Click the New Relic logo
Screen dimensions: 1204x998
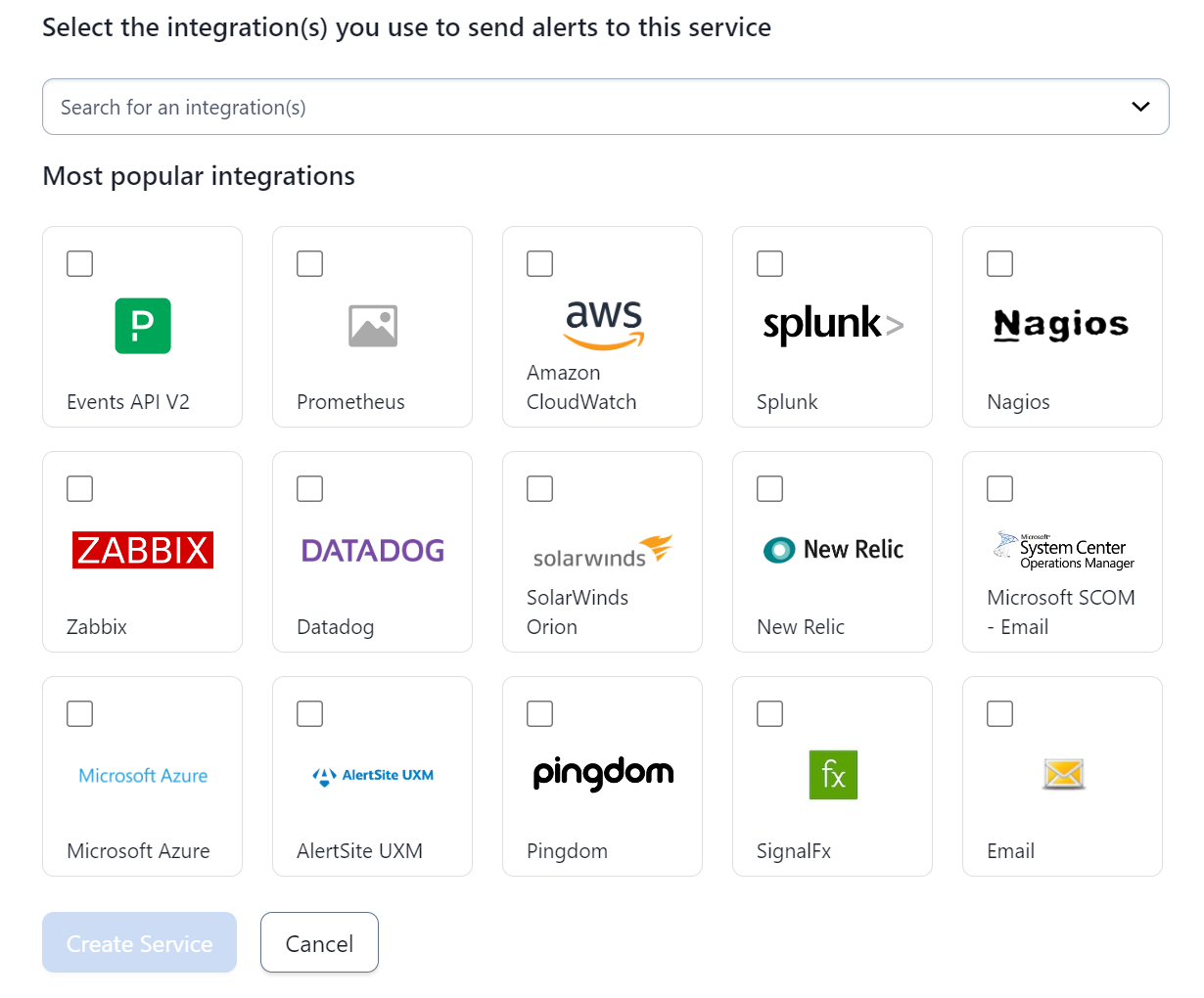(x=833, y=550)
